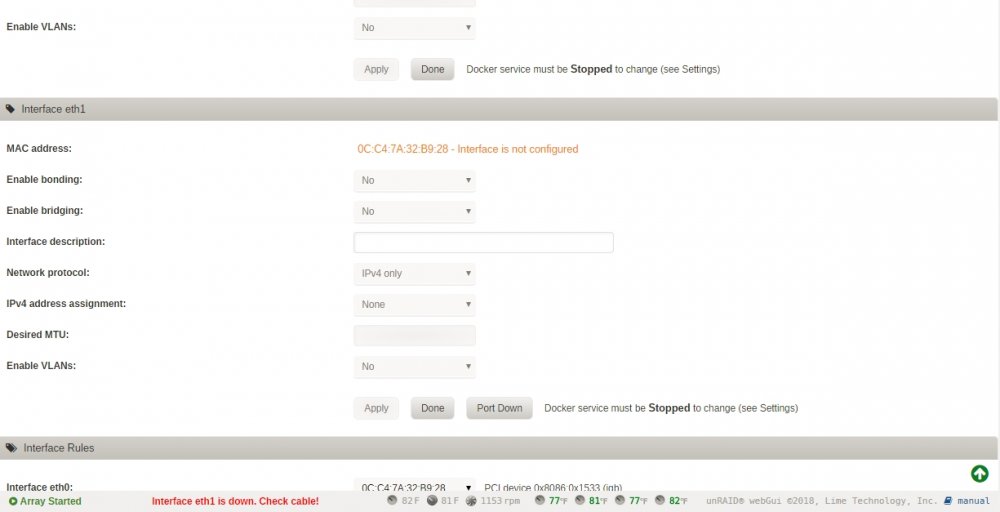This screenshot has height=512, width=1000.
Task: Click the 'Enable bridging:' label
Action: (45, 210)
